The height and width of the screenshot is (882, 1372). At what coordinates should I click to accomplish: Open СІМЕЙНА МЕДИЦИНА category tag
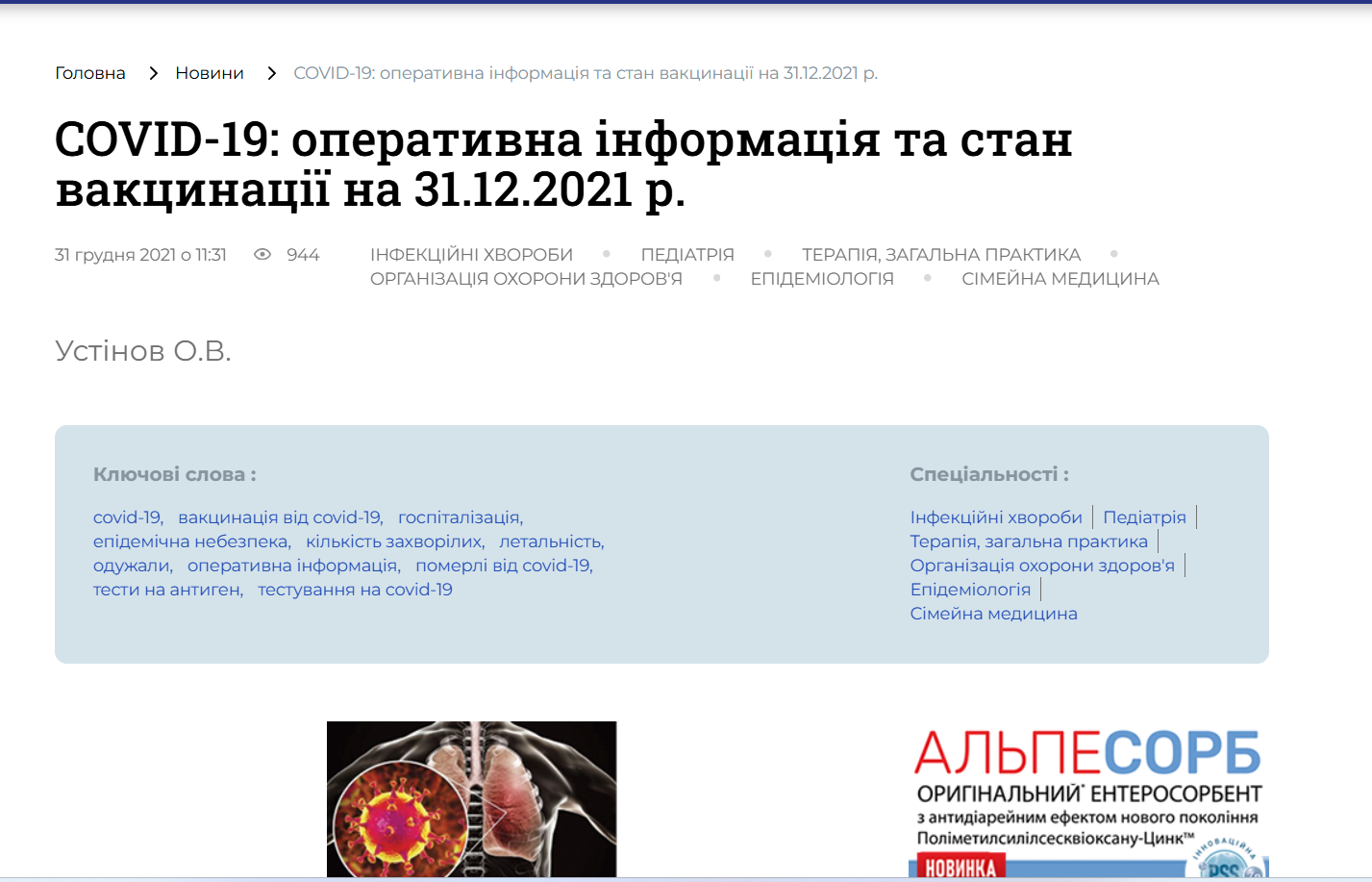1060,279
